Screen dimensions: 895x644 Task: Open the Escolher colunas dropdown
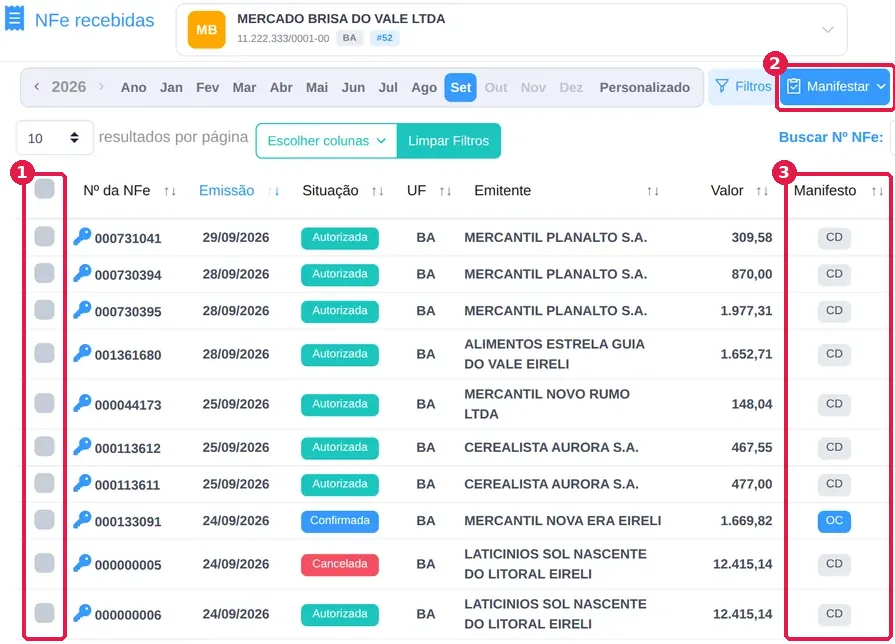[x=326, y=141]
